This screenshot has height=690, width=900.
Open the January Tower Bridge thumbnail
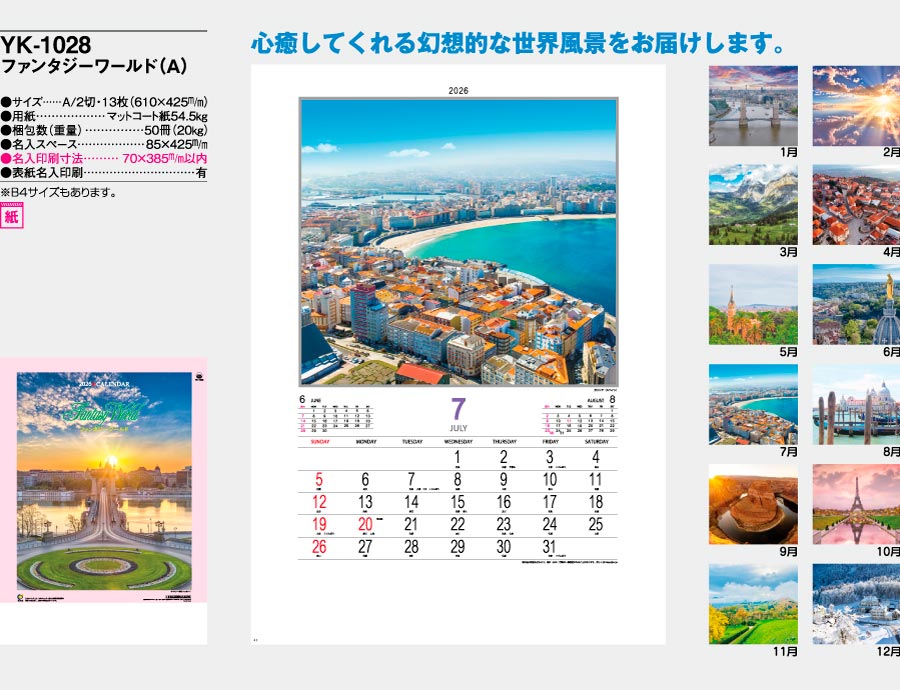click(x=753, y=106)
